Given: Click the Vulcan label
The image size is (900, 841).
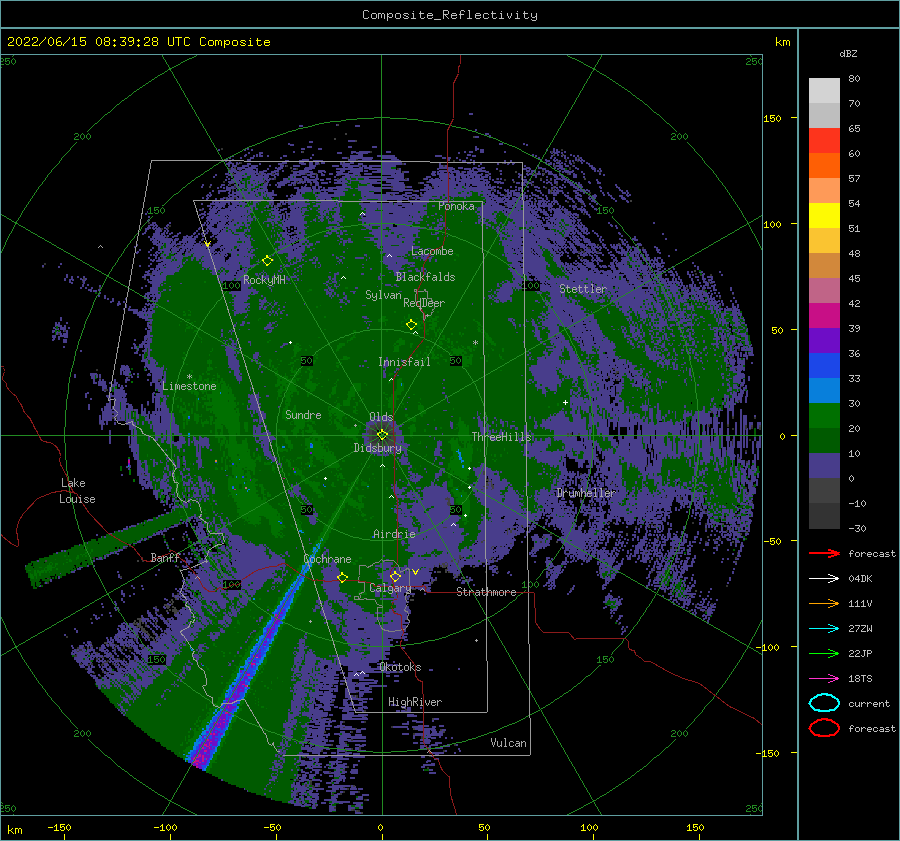Looking at the screenshot, I should point(508,743).
